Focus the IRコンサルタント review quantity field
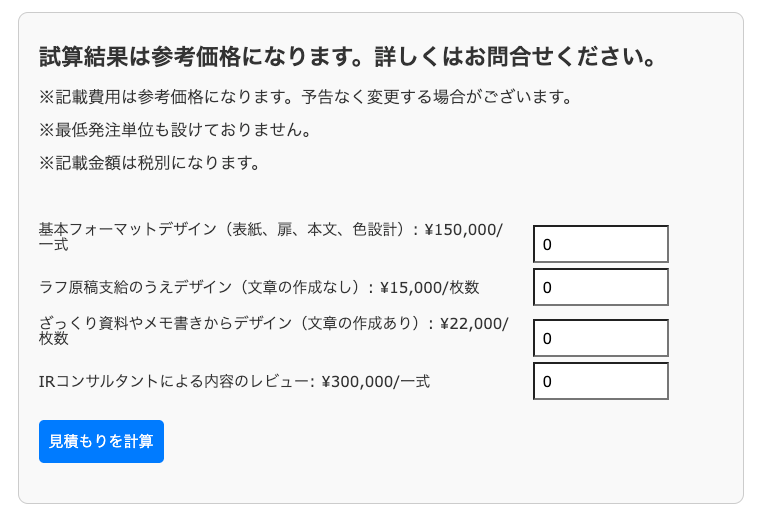The image size is (767, 521). [600, 381]
